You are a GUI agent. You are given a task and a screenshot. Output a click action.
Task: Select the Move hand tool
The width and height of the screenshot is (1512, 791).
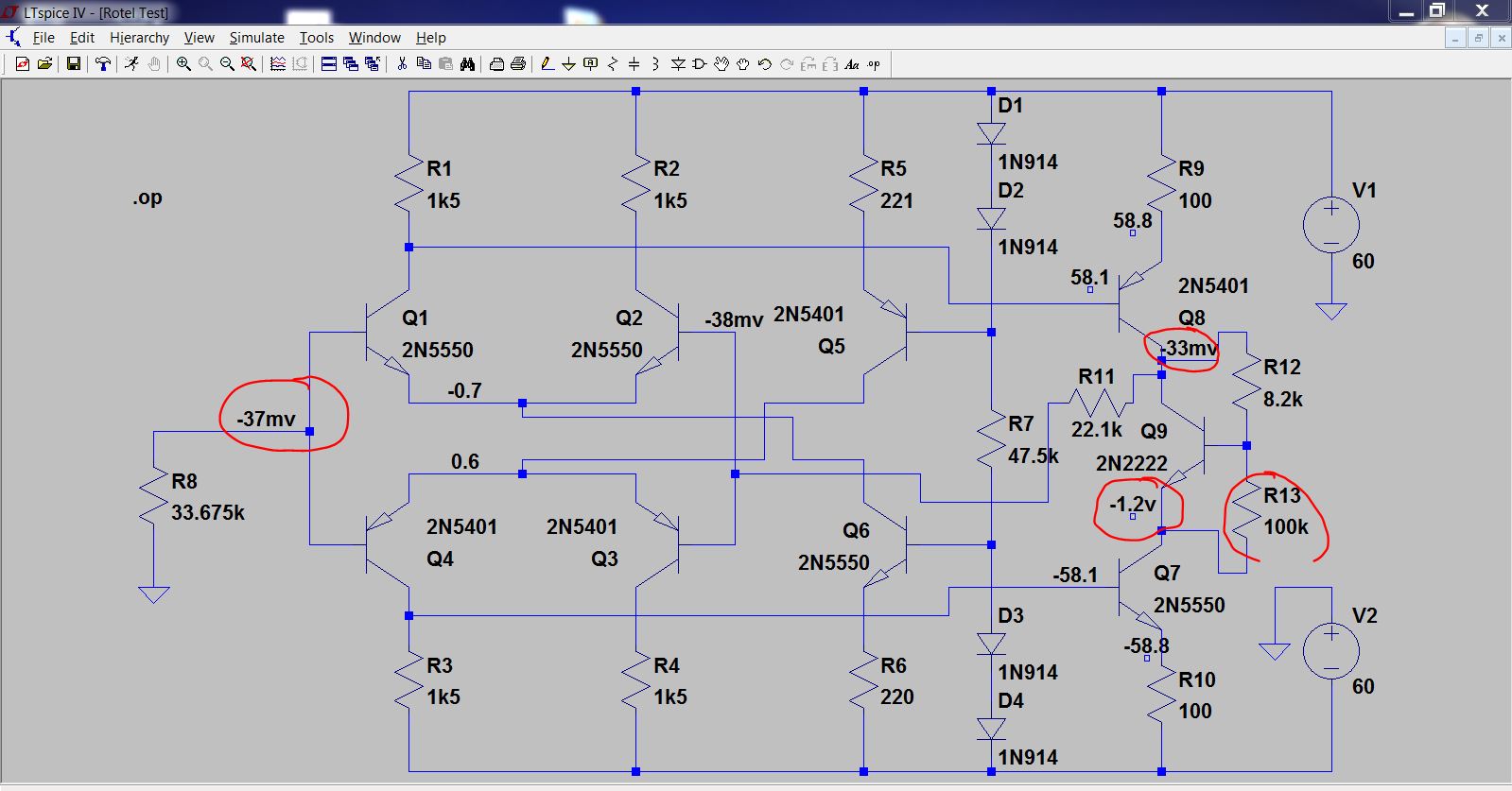coord(721,64)
